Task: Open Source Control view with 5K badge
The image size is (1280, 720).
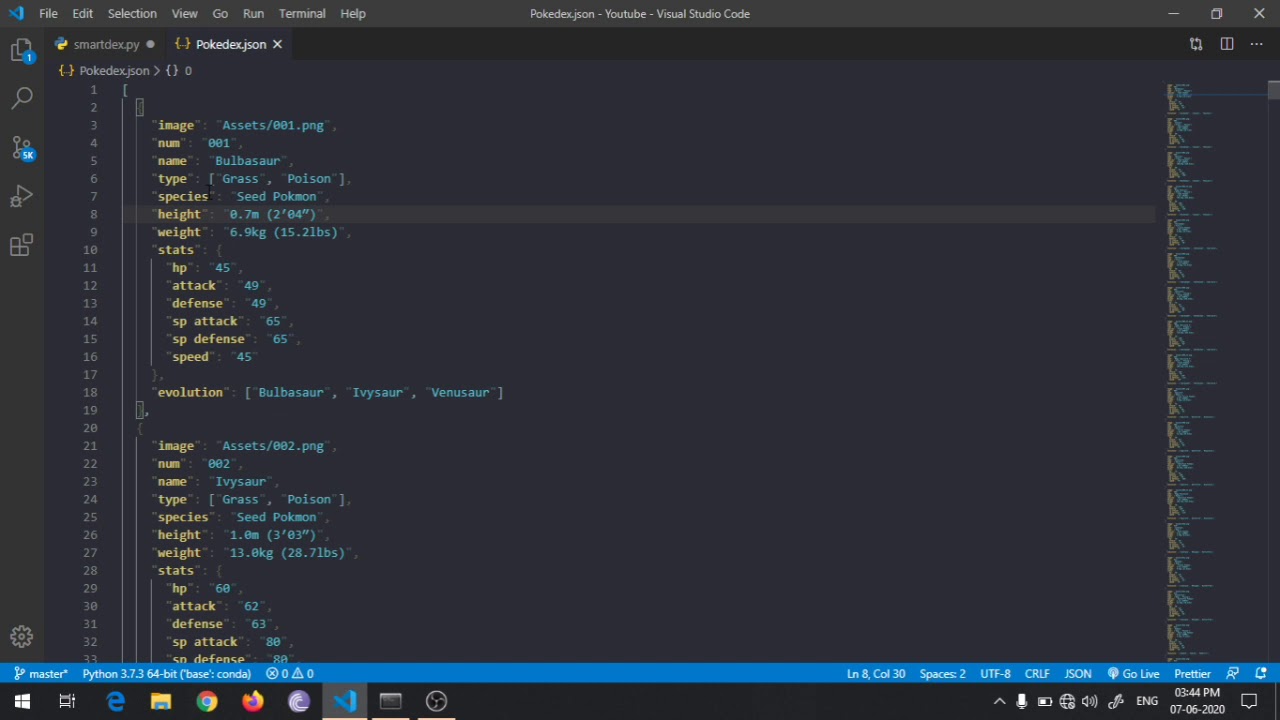Action: [x=22, y=147]
